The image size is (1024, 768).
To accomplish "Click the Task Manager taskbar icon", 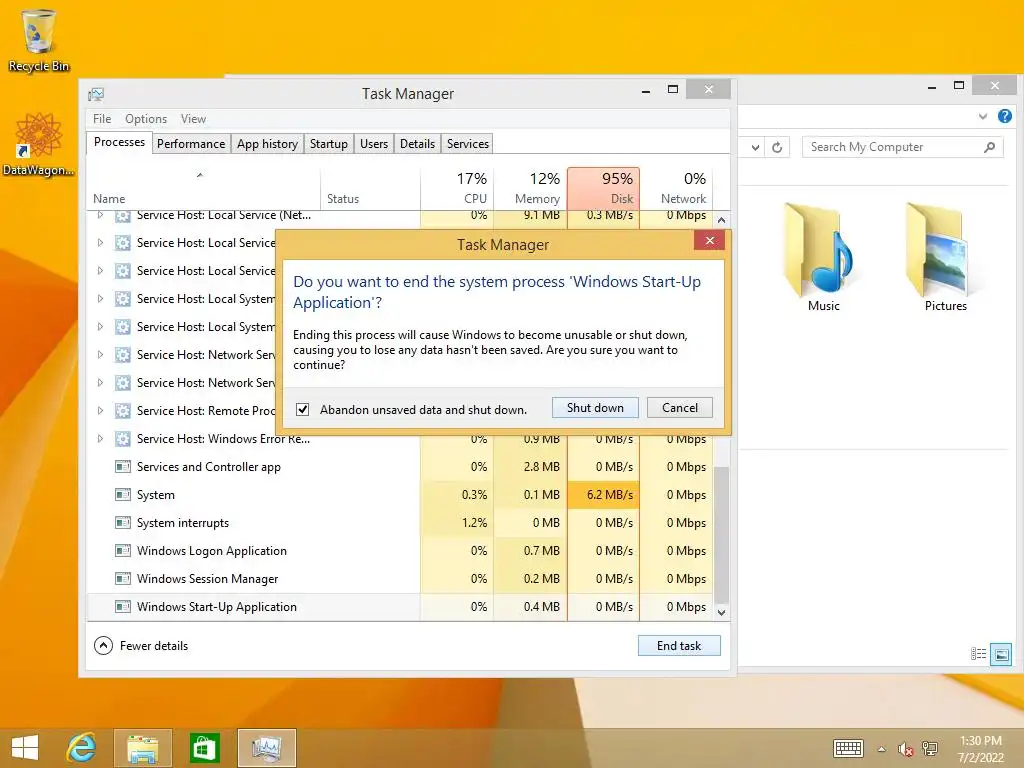I will point(266,748).
